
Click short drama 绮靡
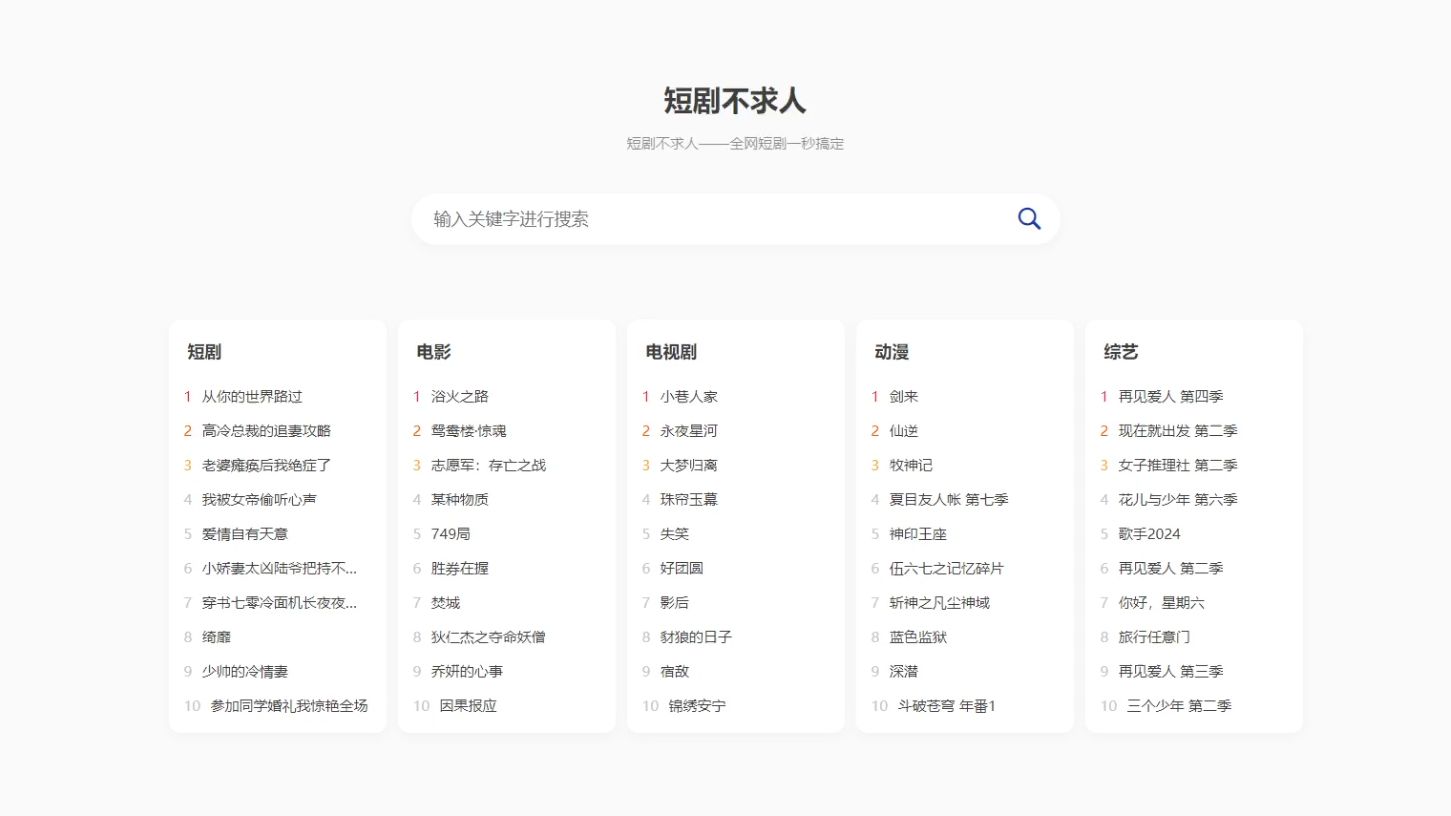pos(216,637)
